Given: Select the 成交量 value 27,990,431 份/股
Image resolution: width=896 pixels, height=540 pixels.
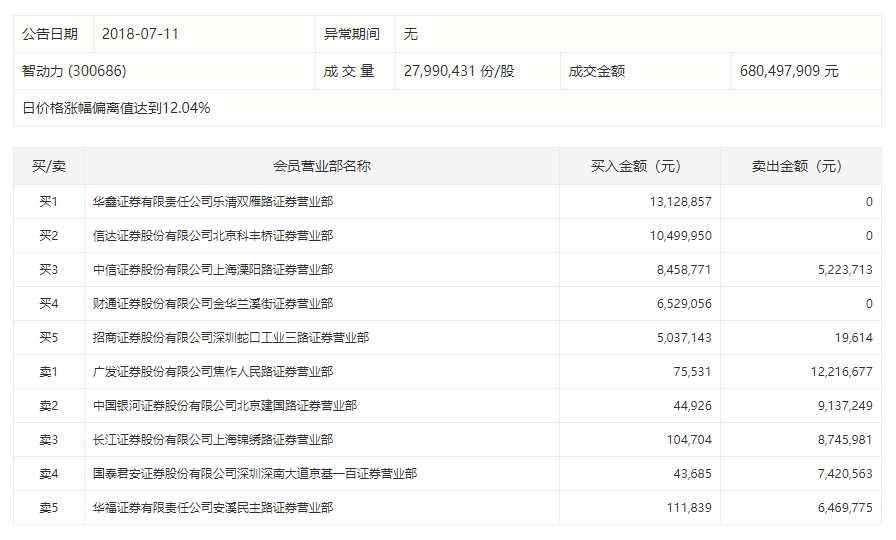Looking at the screenshot, I should [459, 71].
